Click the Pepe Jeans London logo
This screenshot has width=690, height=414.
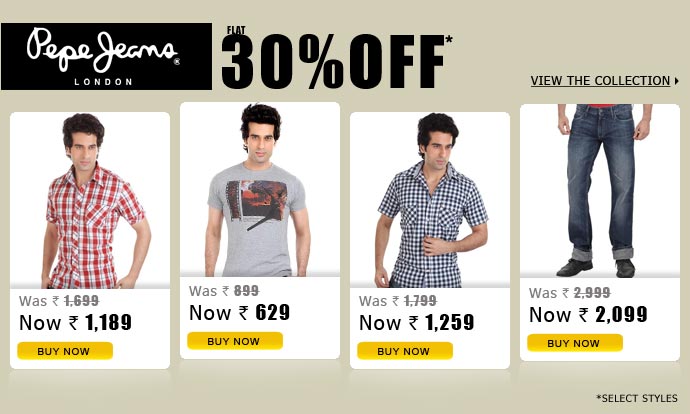tap(106, 57)
